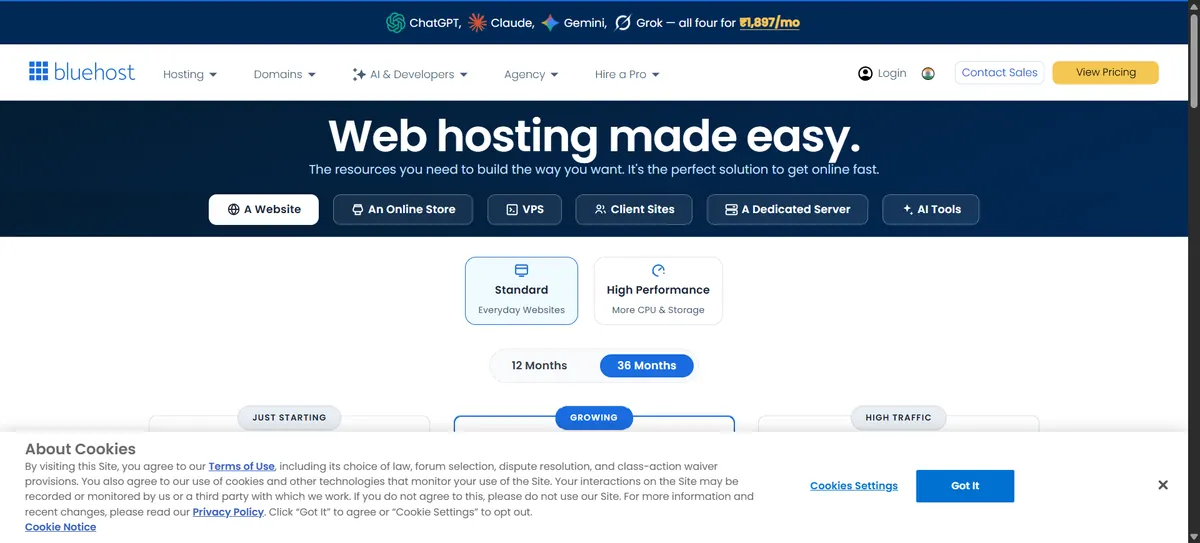This screenshot has height=543, width=1200.
Task: Accept cookies with Got It button
Action: coord(965,486)
